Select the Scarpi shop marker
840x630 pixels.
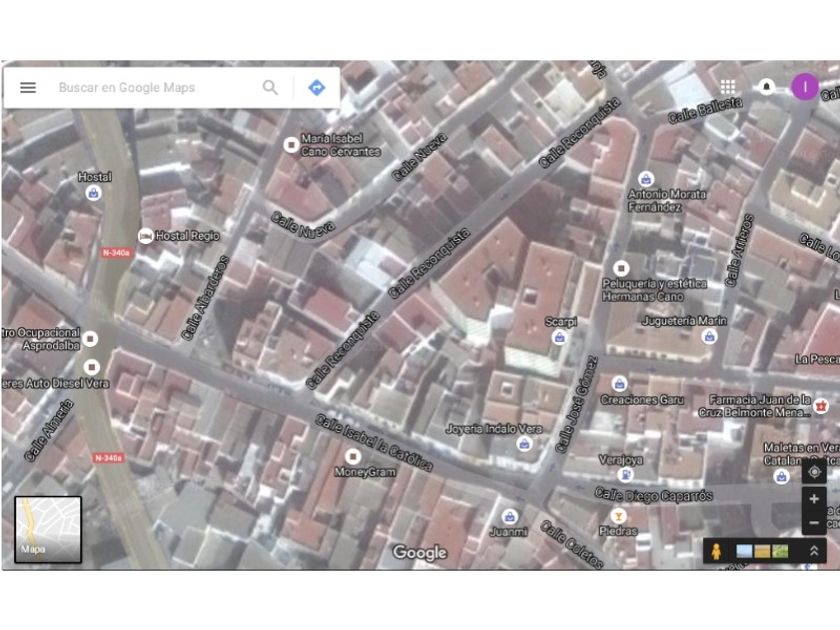[x=559, y=338]
